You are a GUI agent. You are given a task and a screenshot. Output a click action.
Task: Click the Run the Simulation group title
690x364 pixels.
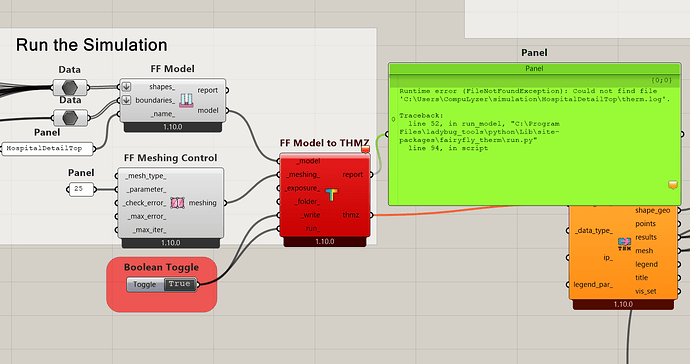92,45
